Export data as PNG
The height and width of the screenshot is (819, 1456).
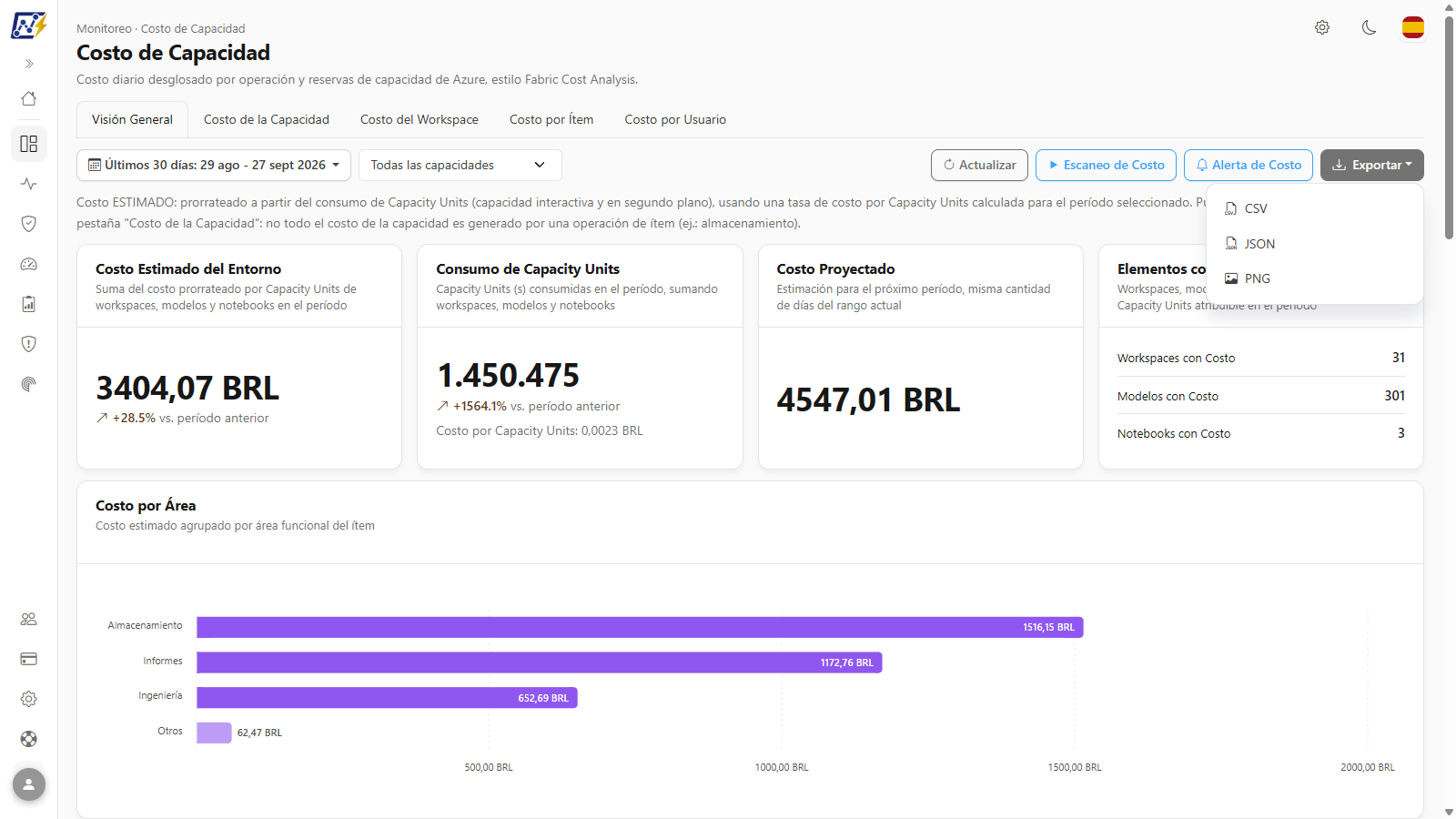coord(1315,278)
